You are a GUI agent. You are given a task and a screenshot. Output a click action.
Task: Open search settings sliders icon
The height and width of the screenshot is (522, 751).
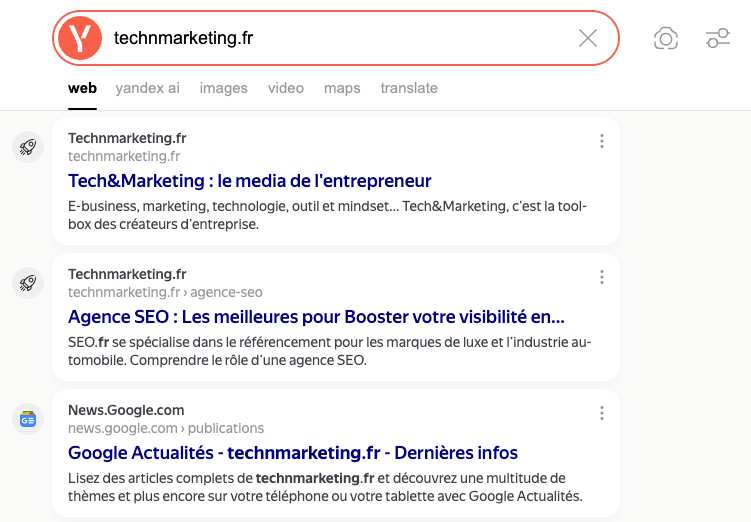717,39
